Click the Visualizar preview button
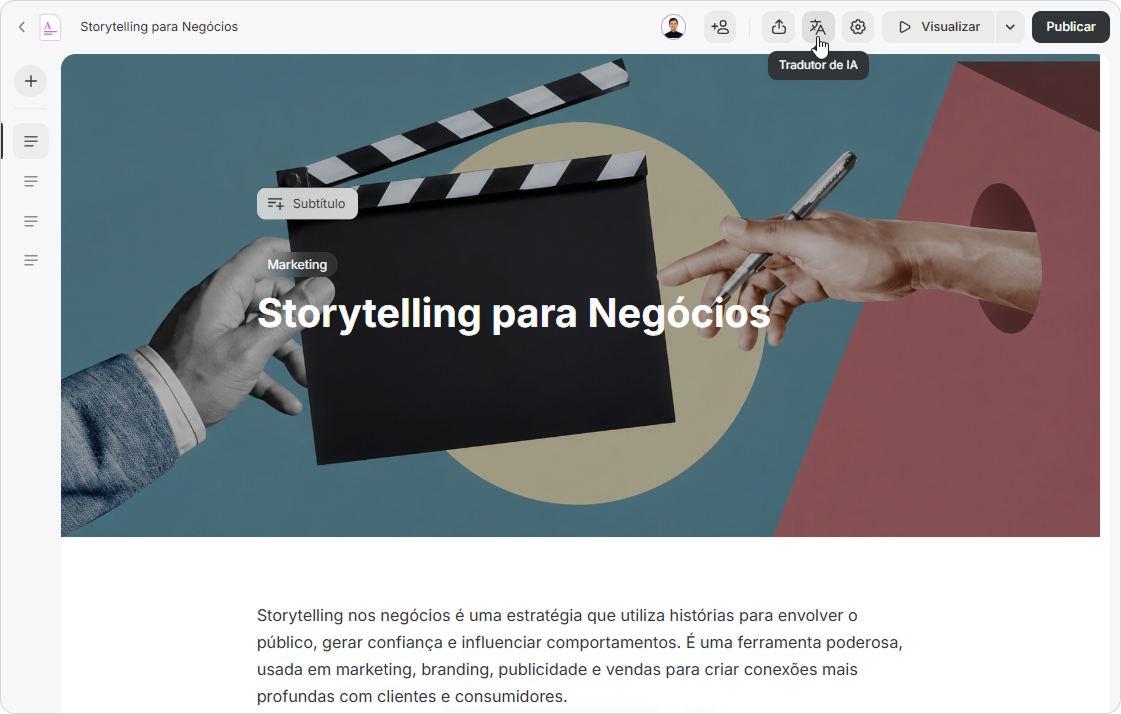 pos(939,27)
